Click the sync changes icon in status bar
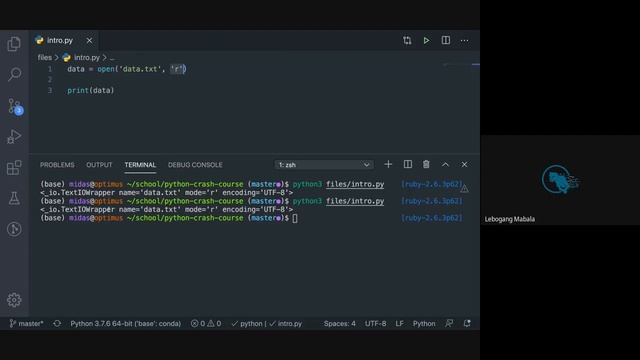The width and height of the screenshot is (640, 360). (x=57, y=323)
